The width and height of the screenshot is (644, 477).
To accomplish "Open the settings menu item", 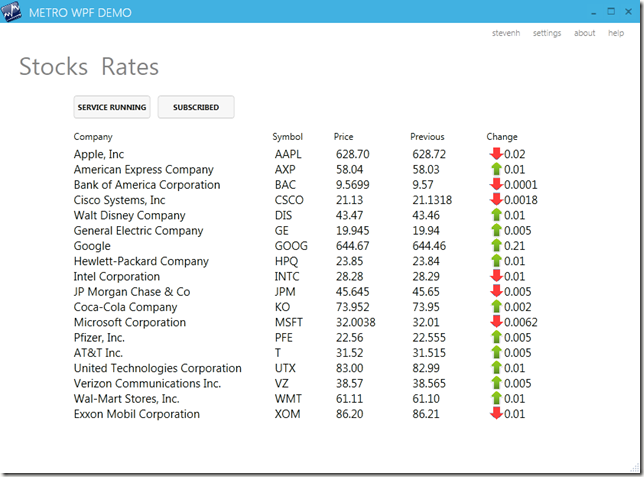I will pyautogui.click(x=547, y=33).
